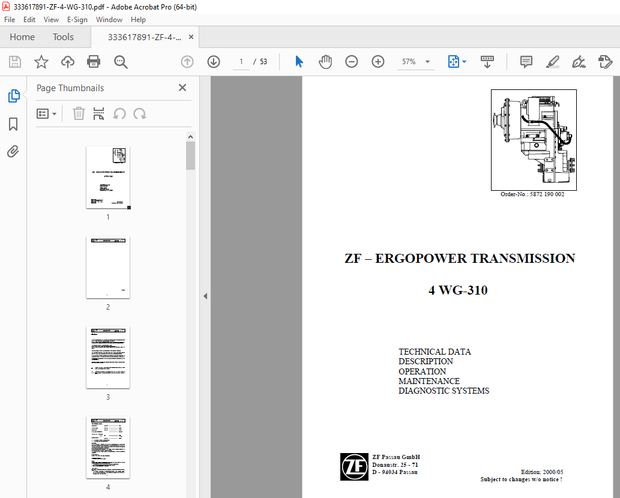Select page 2 thumbnail
This screenshot has height=498, width=620.
(108, 268)
